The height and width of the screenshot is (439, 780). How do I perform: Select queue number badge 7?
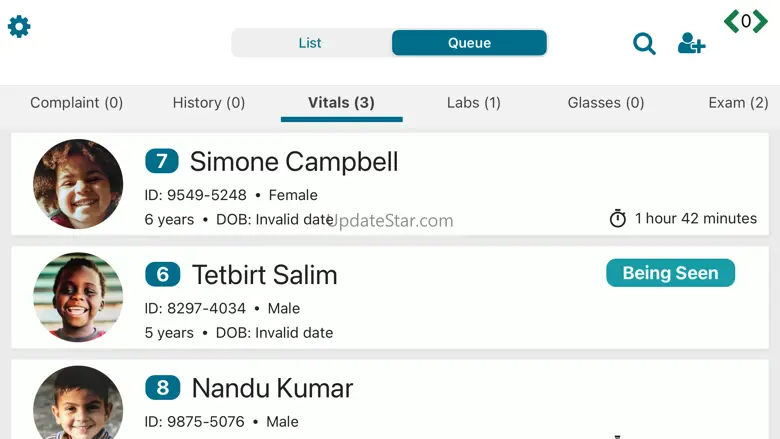(162, 161)
